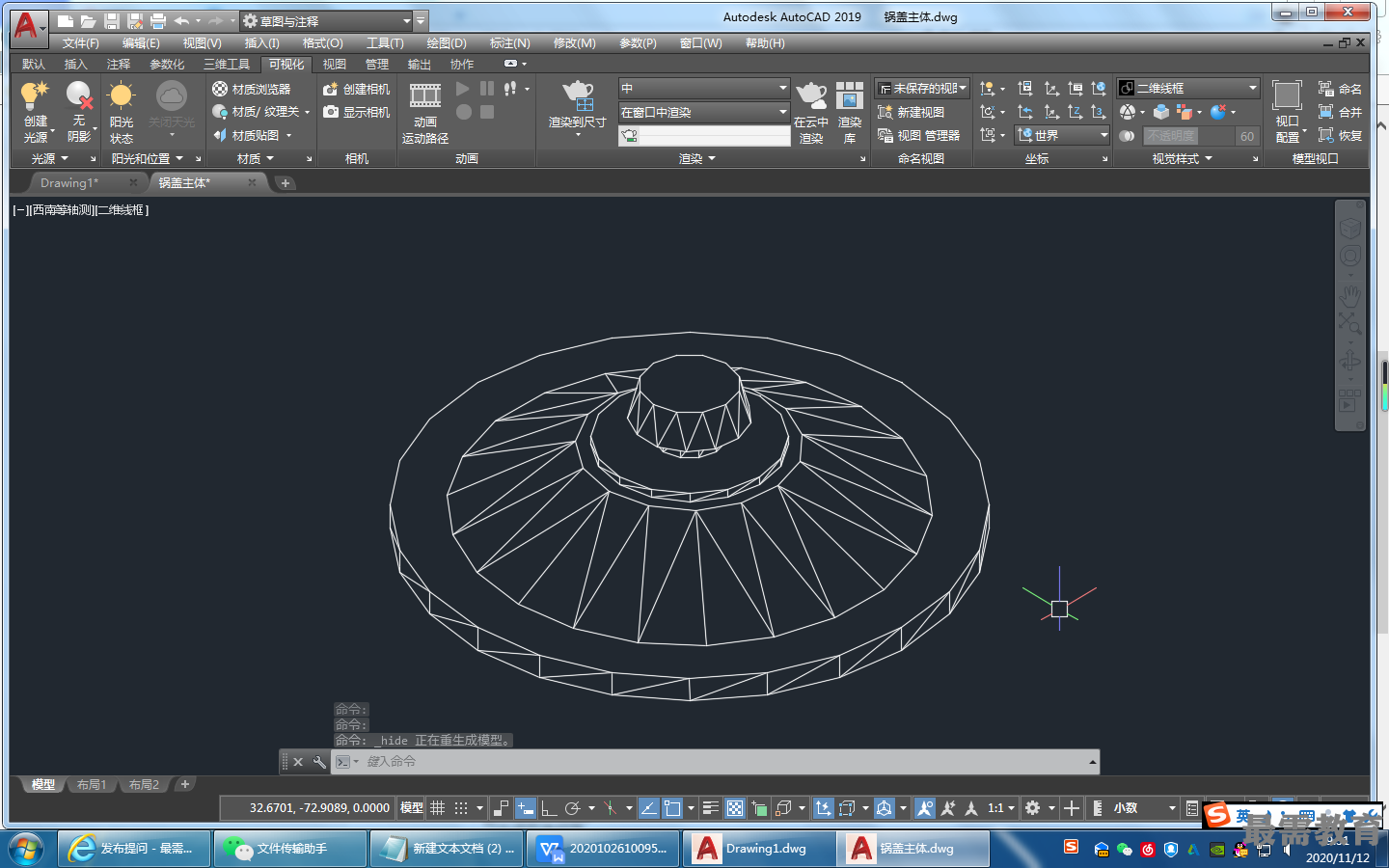The height and width of the screenshot is (868, 1389).
Task: Toggle lineweight display in status bar
Action: (711, 808)
